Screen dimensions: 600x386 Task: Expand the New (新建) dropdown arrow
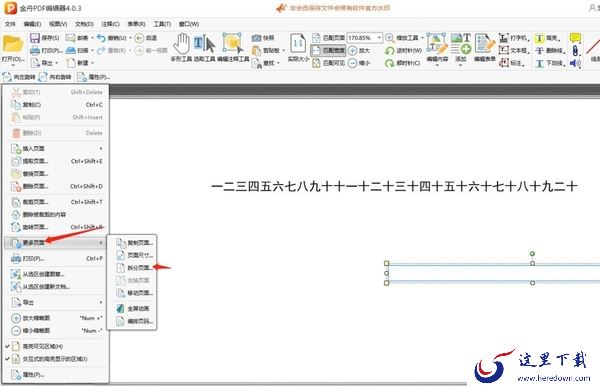click(x=93, y=63)
